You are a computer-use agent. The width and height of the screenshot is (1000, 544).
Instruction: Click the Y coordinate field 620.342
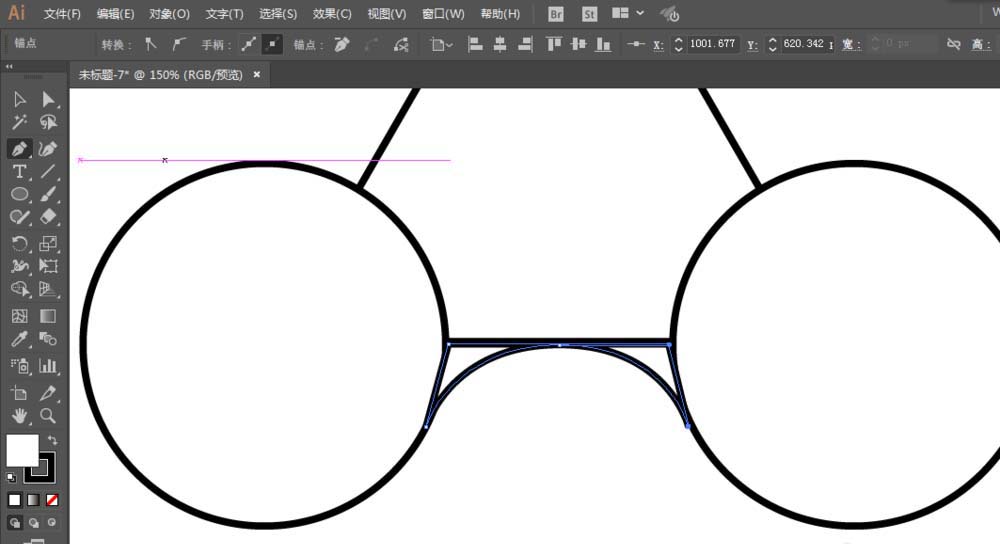807,44
